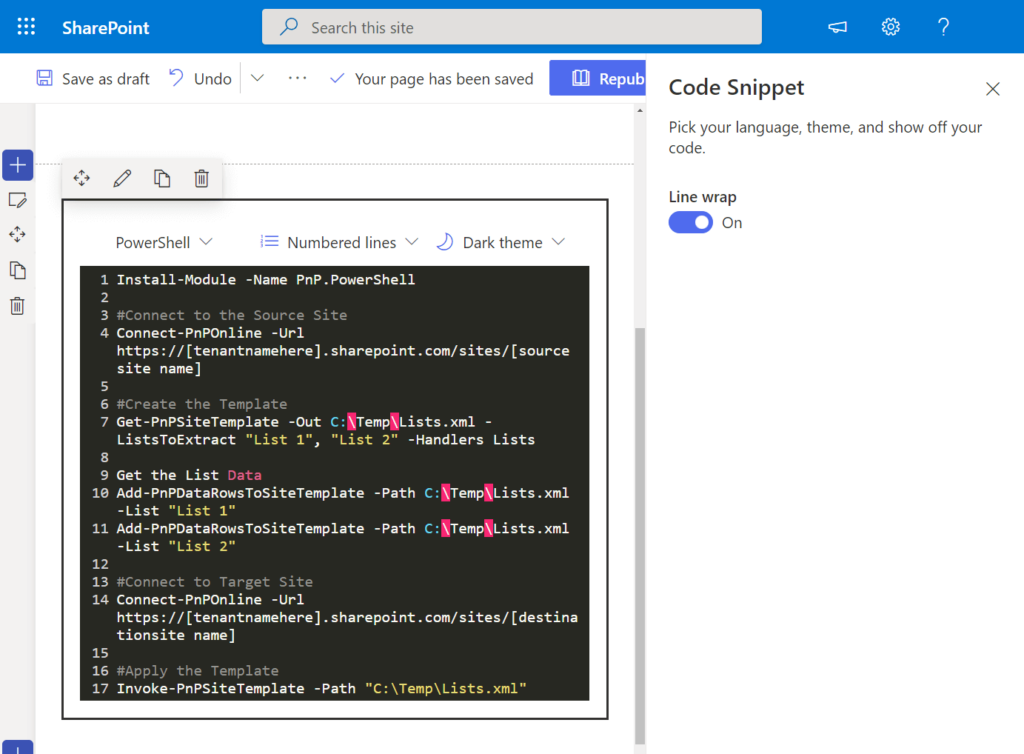Click the Republish button
The image size is (1024, 754).
coord(598,78)
